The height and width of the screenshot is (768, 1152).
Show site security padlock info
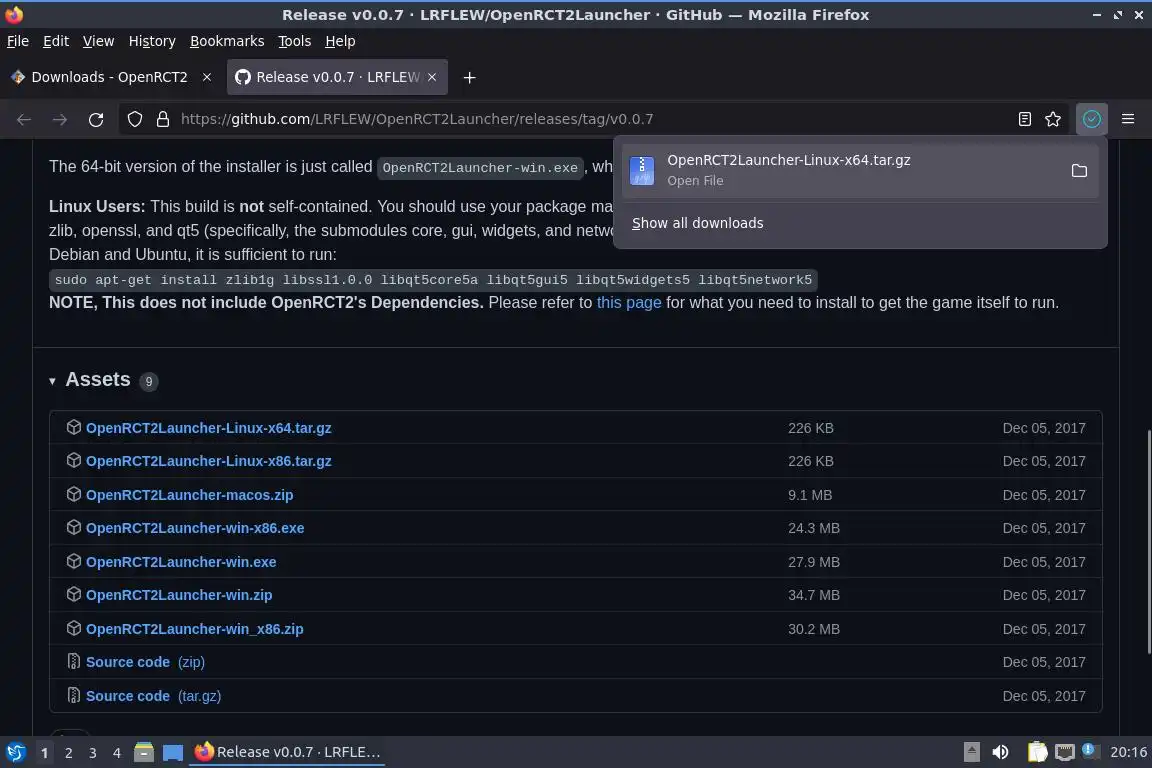click(x=163, y=119)
